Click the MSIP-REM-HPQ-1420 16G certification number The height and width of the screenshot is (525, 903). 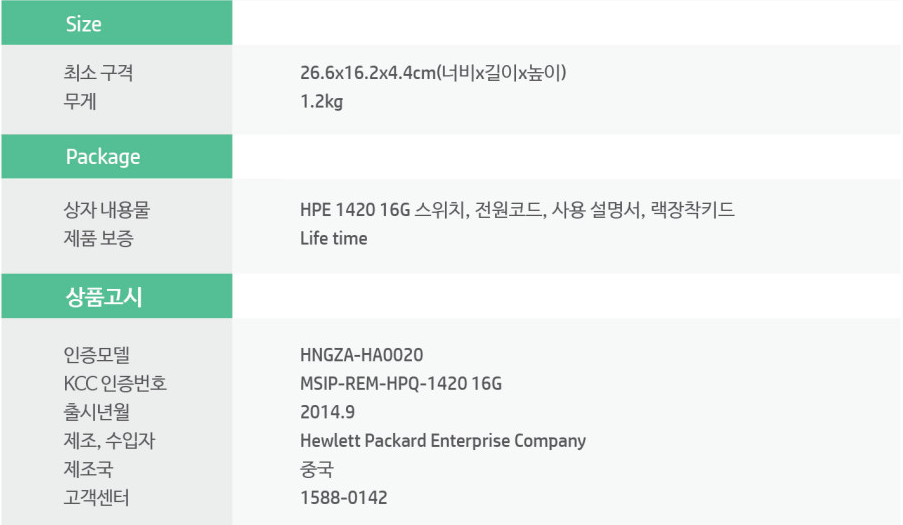(401, 383)
